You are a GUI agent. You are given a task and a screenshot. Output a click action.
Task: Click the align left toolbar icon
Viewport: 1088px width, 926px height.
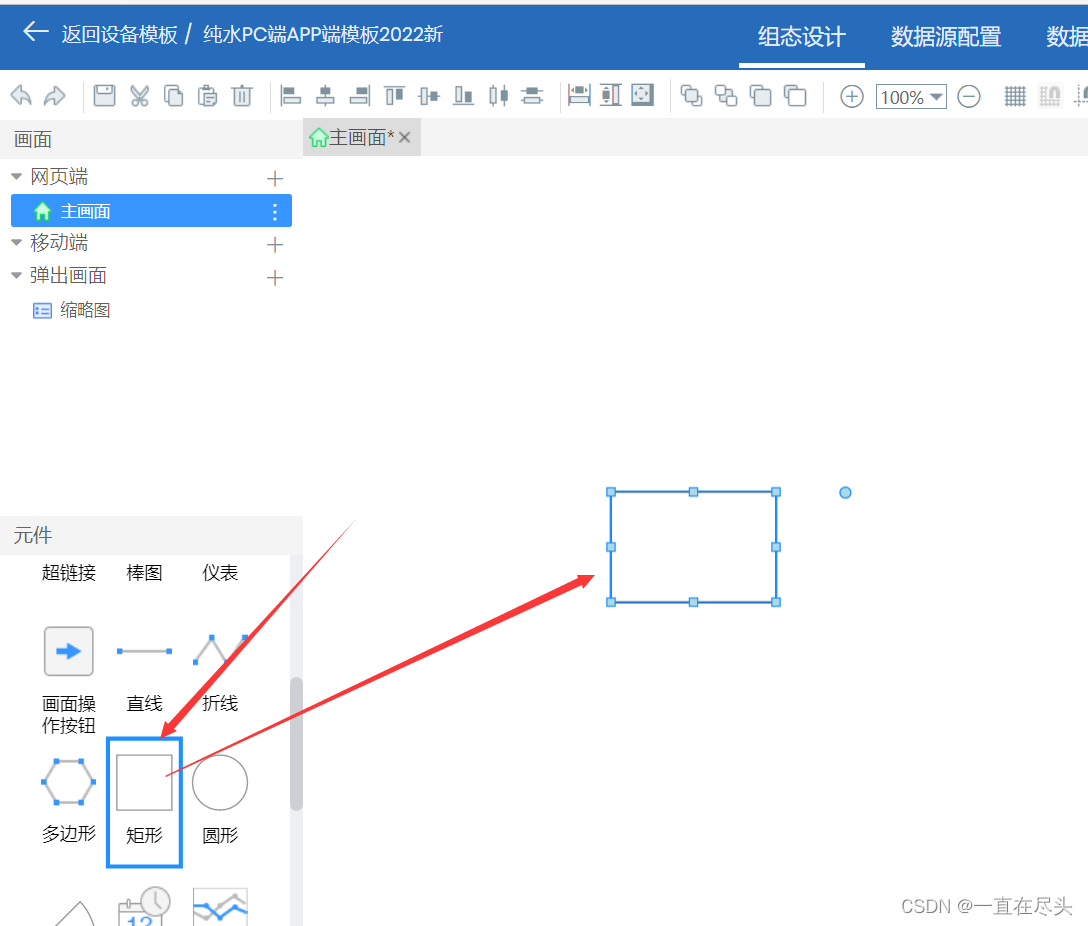point(290,95)
